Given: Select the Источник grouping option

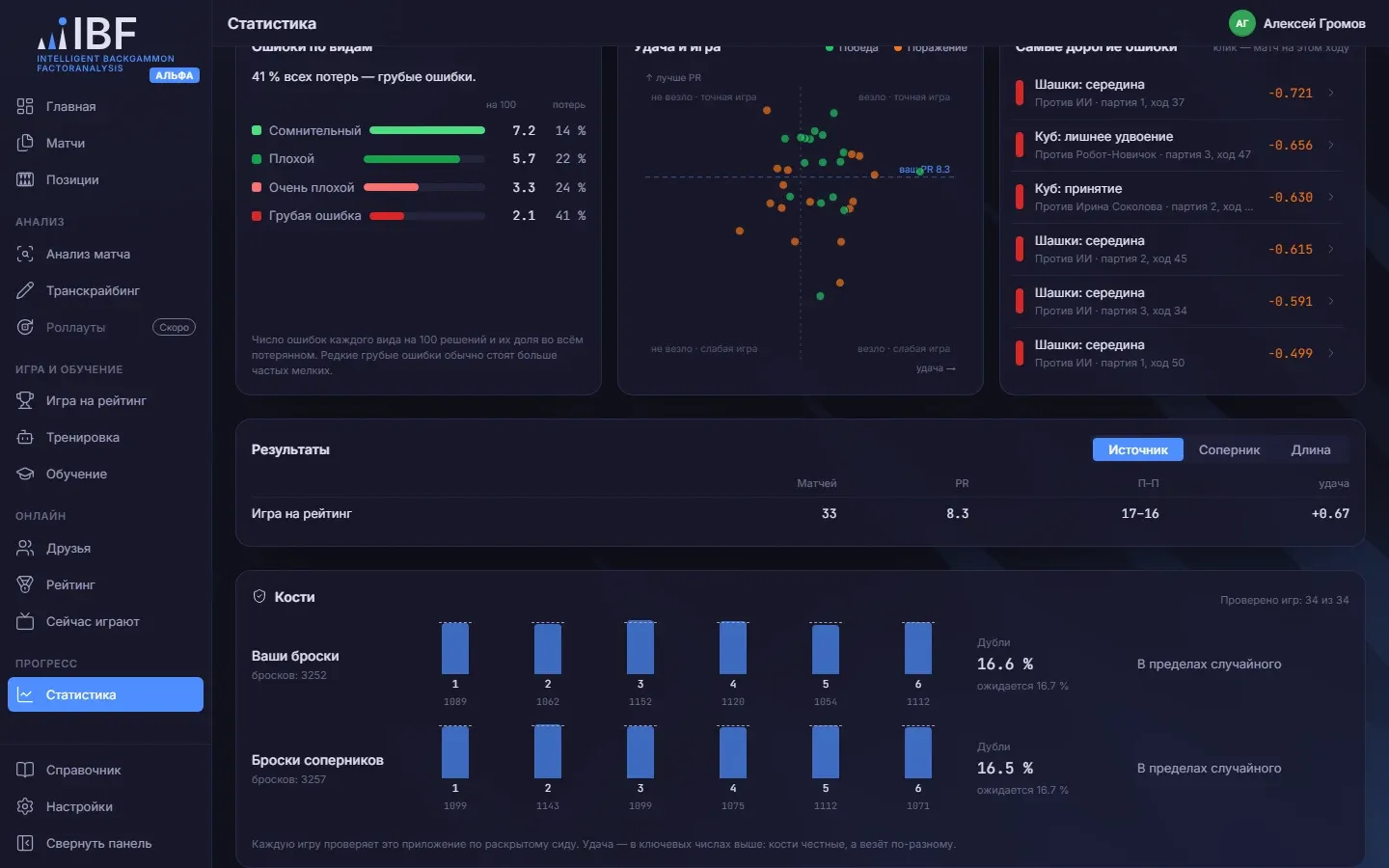Looking at the screenshot, I should pos(1137,449).
